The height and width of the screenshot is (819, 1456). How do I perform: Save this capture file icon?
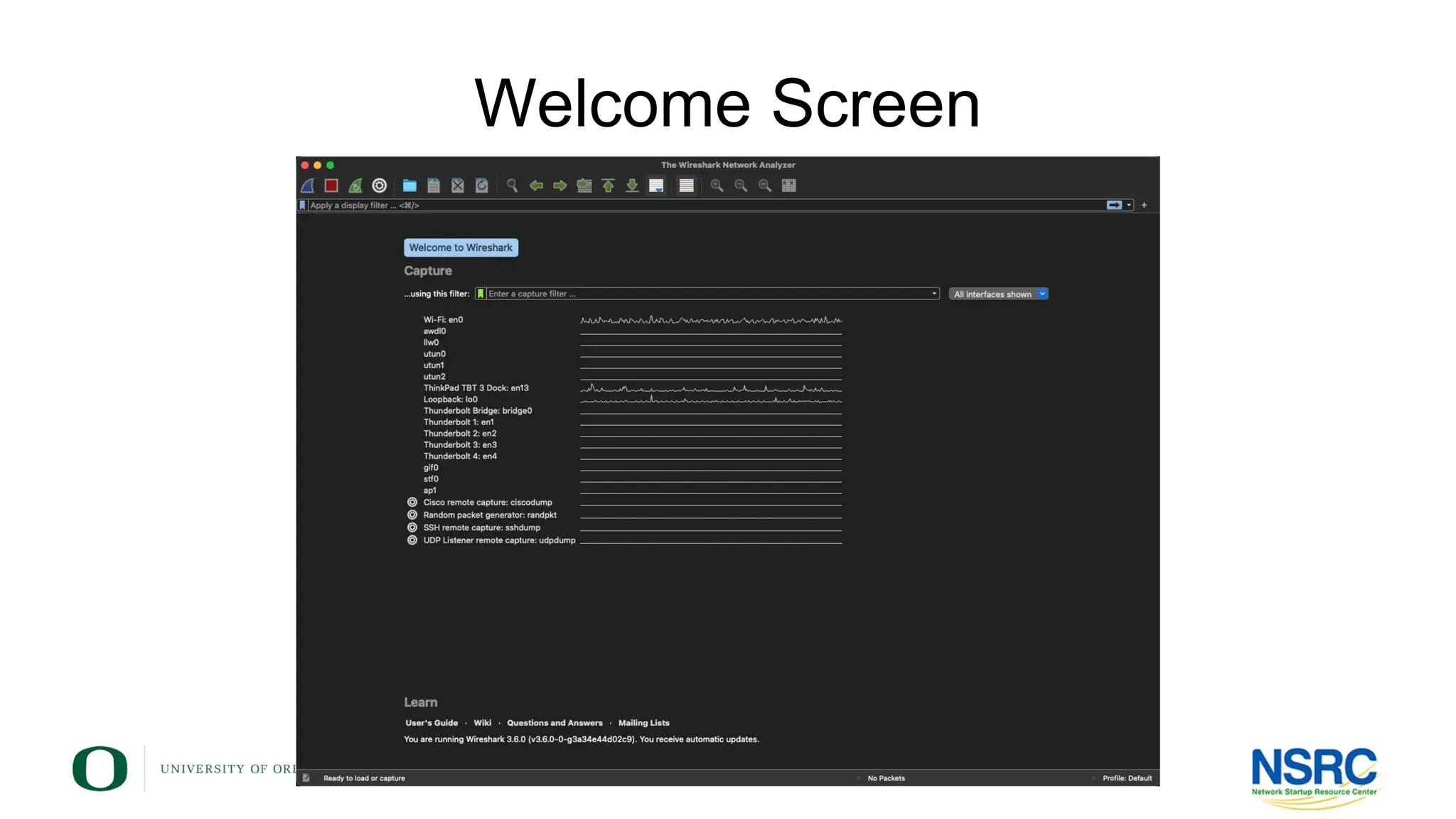434,186
